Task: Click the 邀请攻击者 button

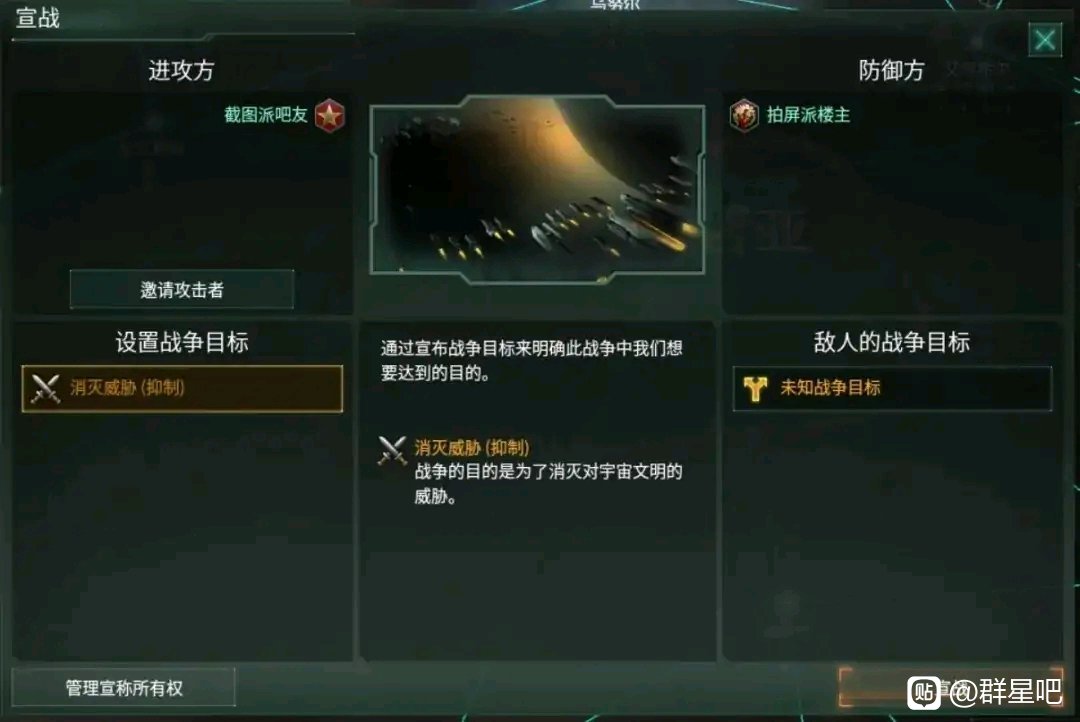Action: coord(182,289)
